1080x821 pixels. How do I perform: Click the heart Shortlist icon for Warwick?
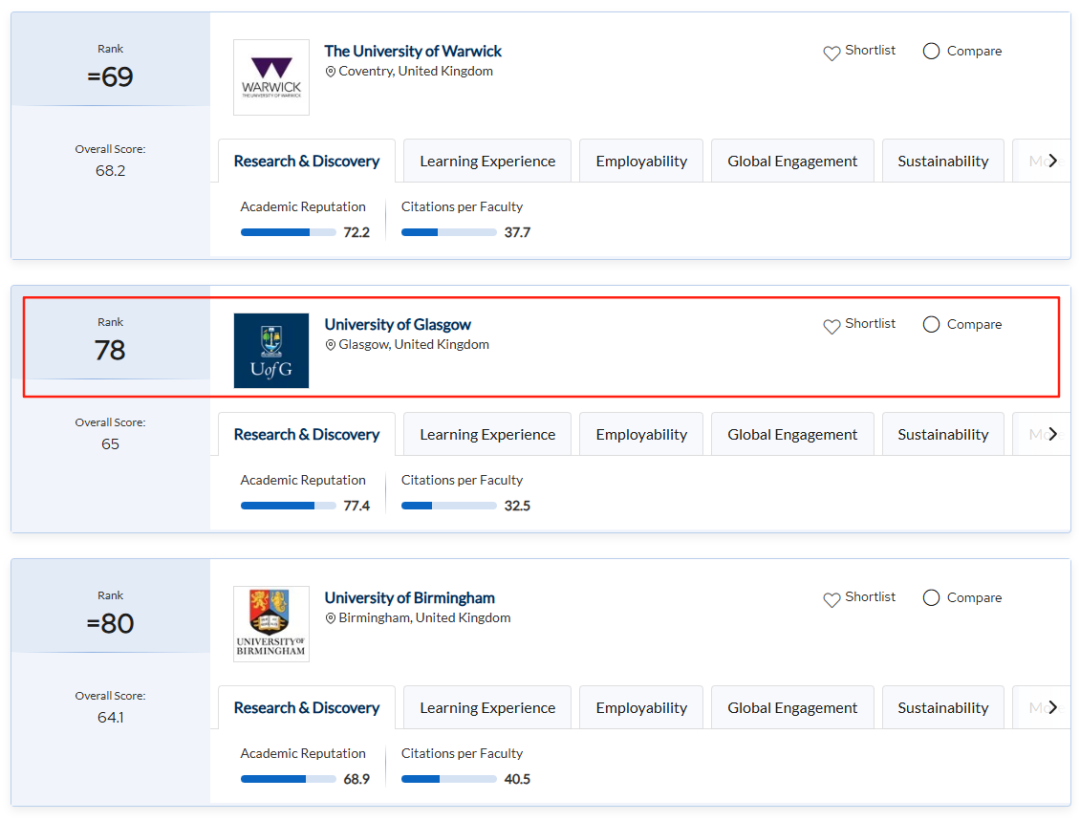click(831, 53)
